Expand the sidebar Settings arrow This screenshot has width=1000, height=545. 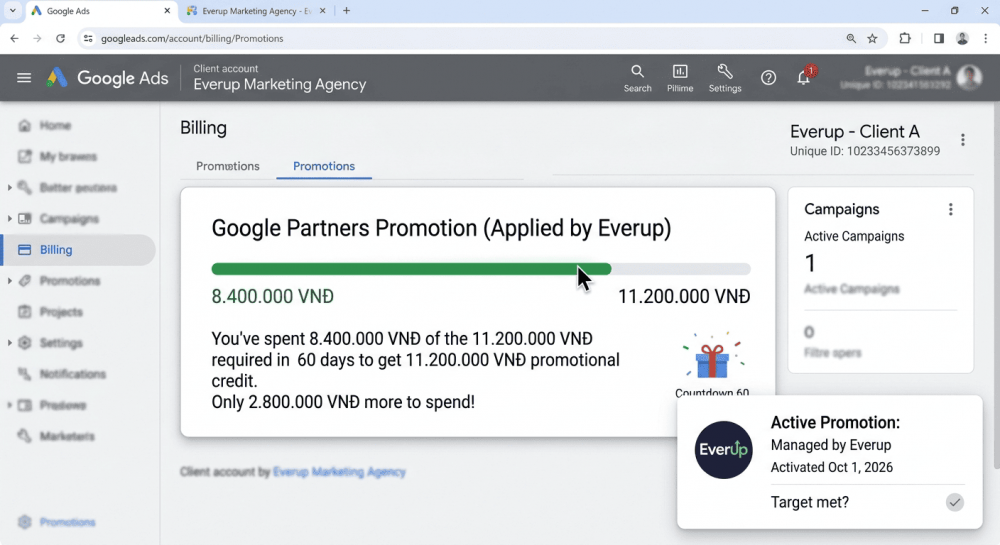click(10, 343)
